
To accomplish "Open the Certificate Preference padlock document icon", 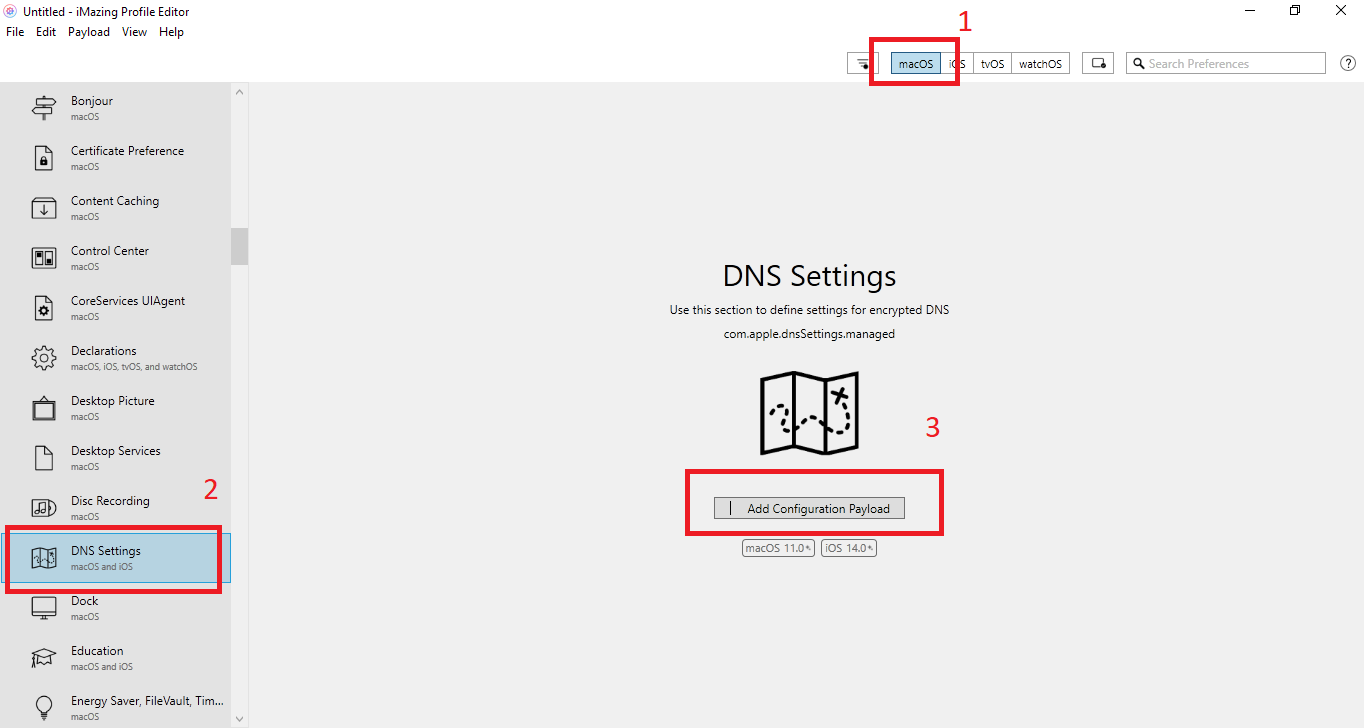I will 44,158.
